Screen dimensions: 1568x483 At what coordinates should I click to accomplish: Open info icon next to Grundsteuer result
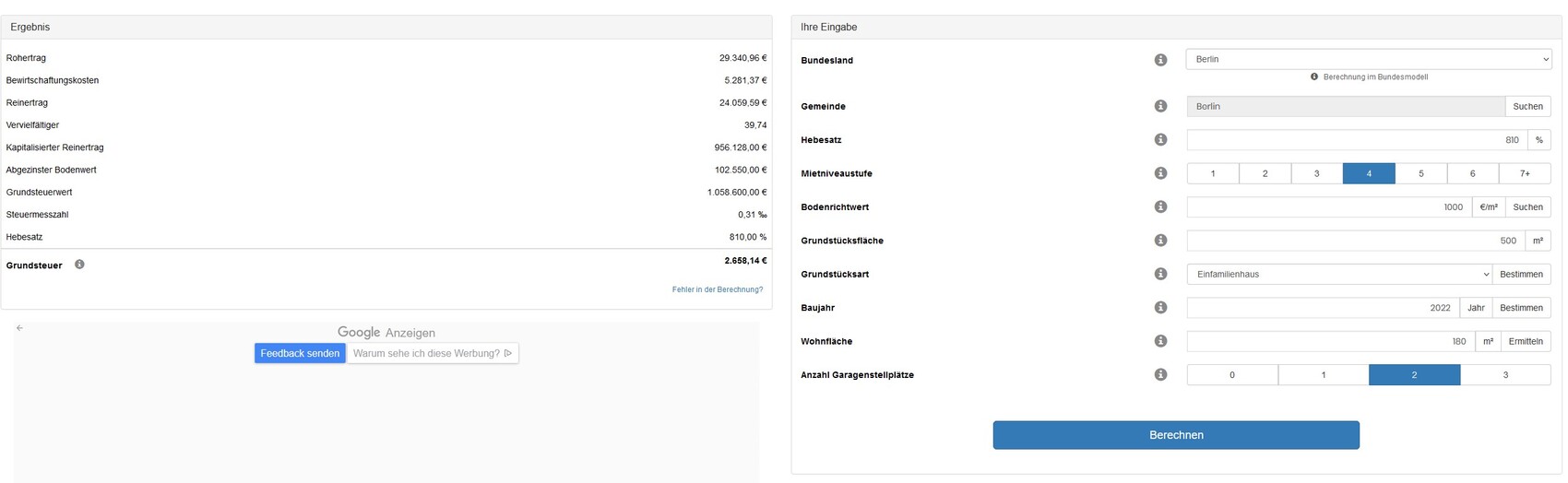click(x=79, y=265)
